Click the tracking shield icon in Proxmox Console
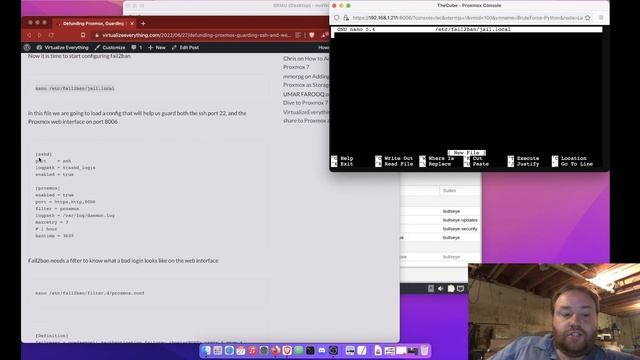640x360 pixels. point(336,18)
